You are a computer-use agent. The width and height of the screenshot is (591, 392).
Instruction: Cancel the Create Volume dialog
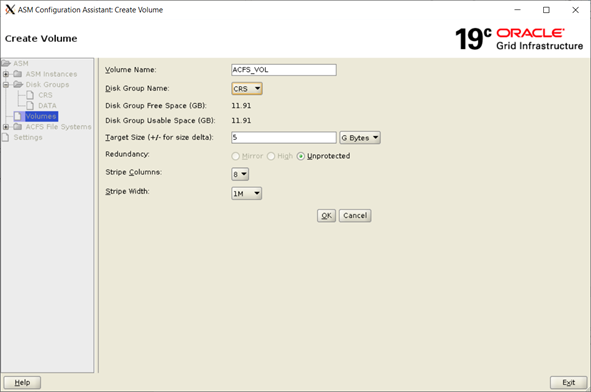pos(355,216)
